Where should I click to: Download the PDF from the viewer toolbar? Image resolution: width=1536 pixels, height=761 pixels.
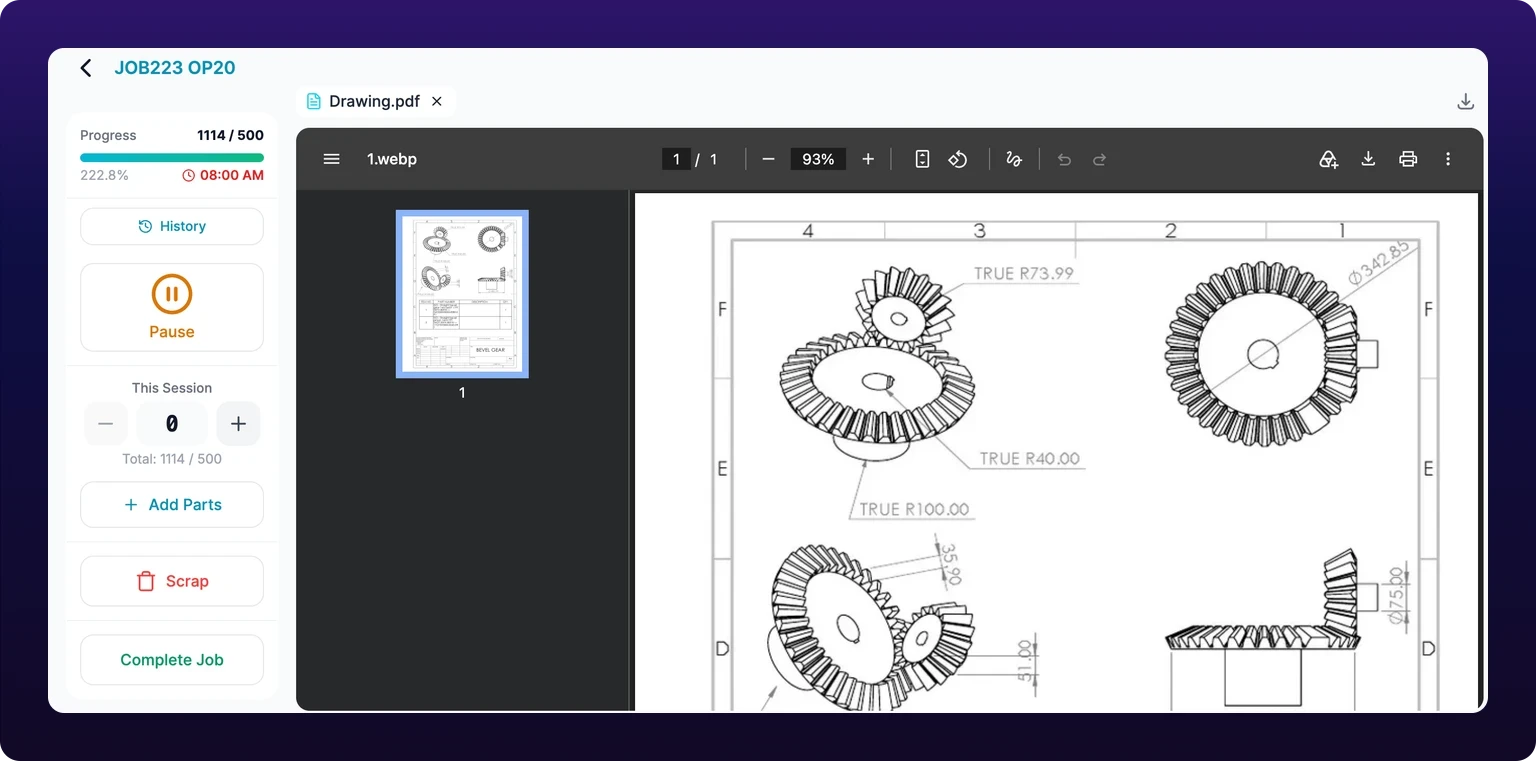[1368, 159]
